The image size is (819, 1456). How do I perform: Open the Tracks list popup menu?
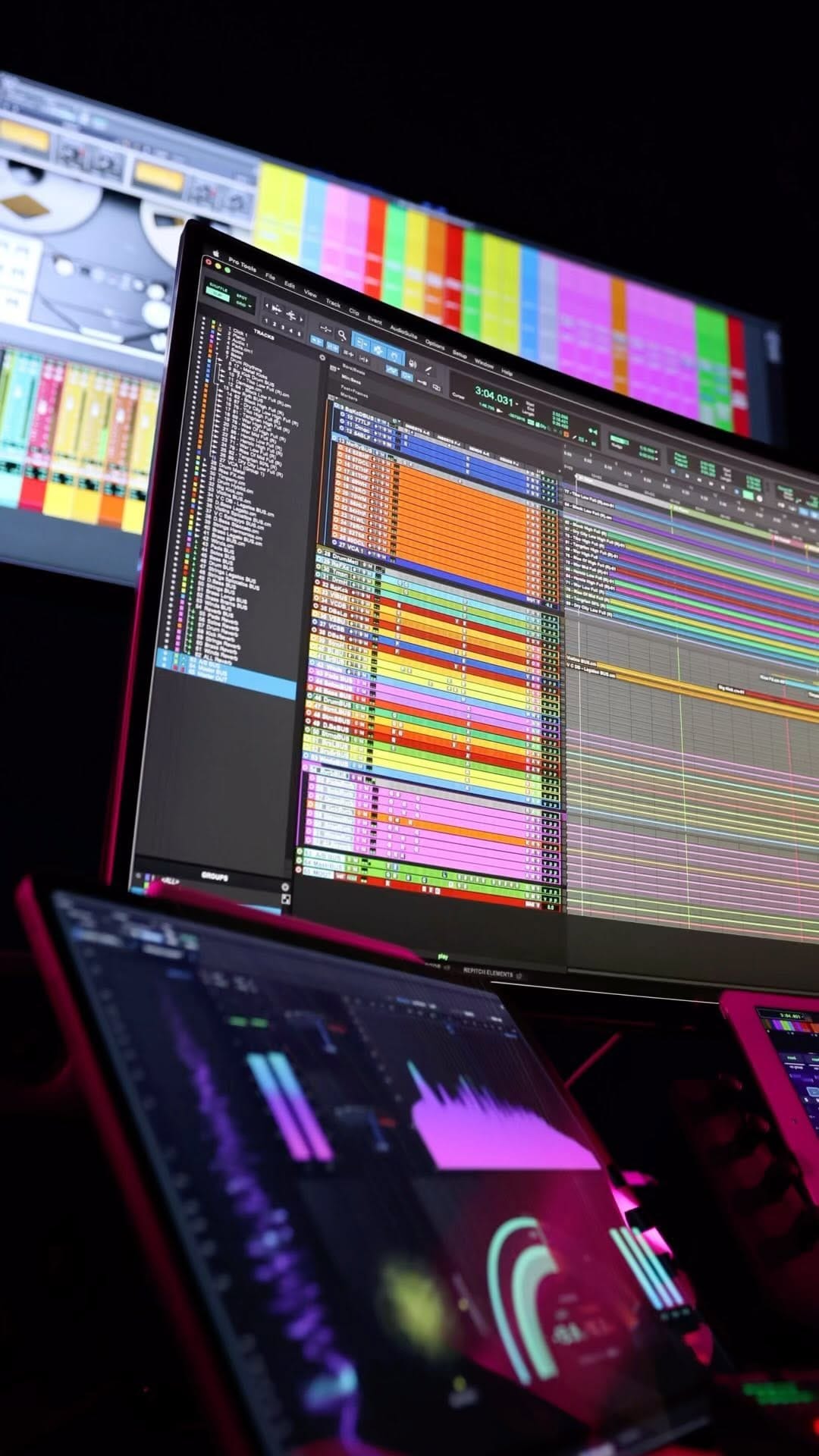coord(322,357)
